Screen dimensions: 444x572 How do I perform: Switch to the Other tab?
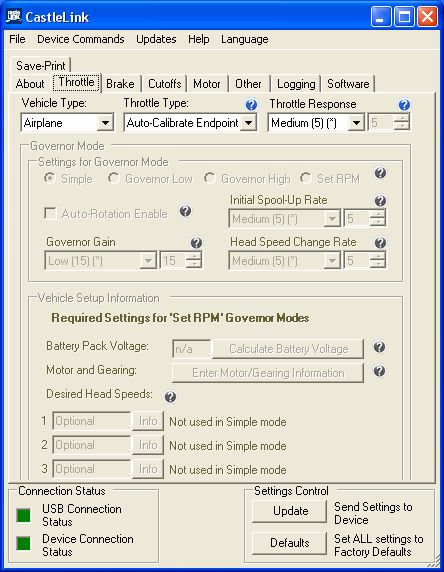point(248,84)
